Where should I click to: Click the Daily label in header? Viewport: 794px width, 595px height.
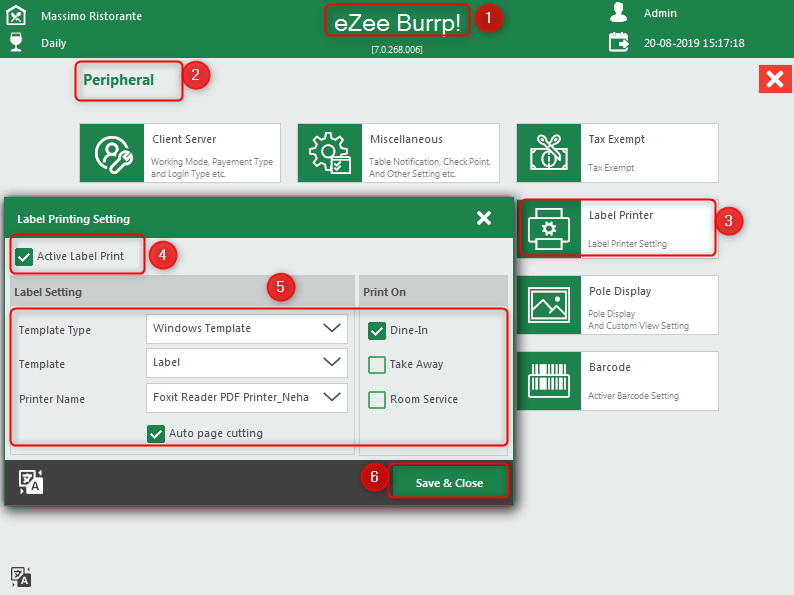click(x=54, y=43)
